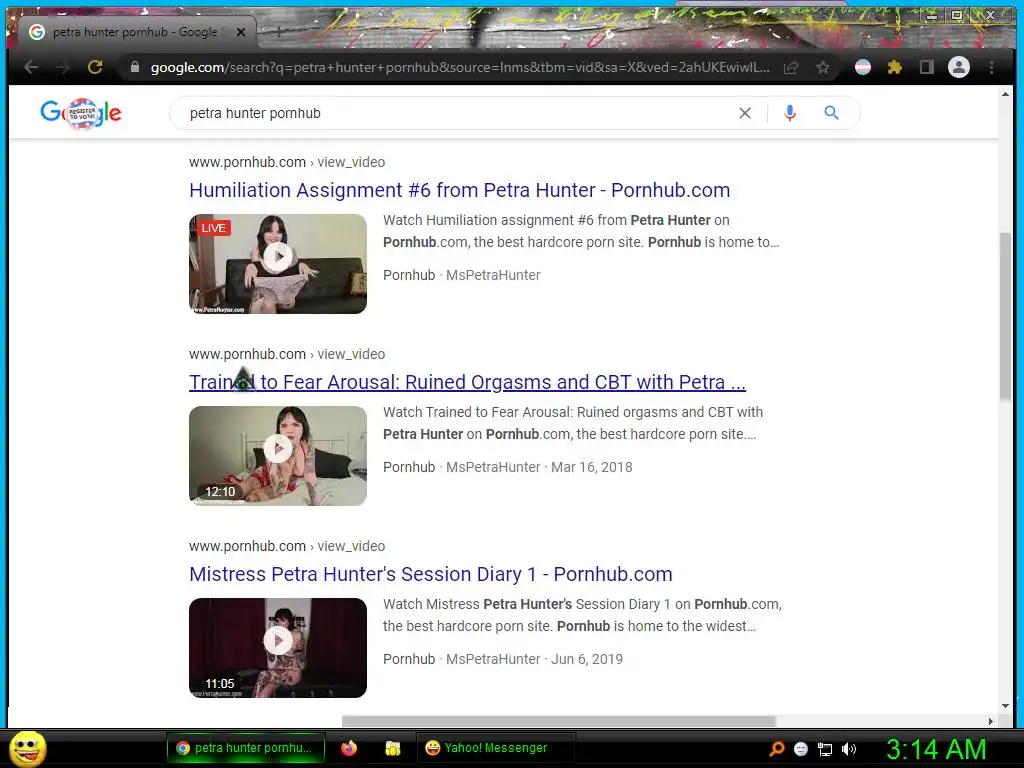Share this page from the address bar
Viewport: 1024px width, 768px height.
(x=791, y=67)
